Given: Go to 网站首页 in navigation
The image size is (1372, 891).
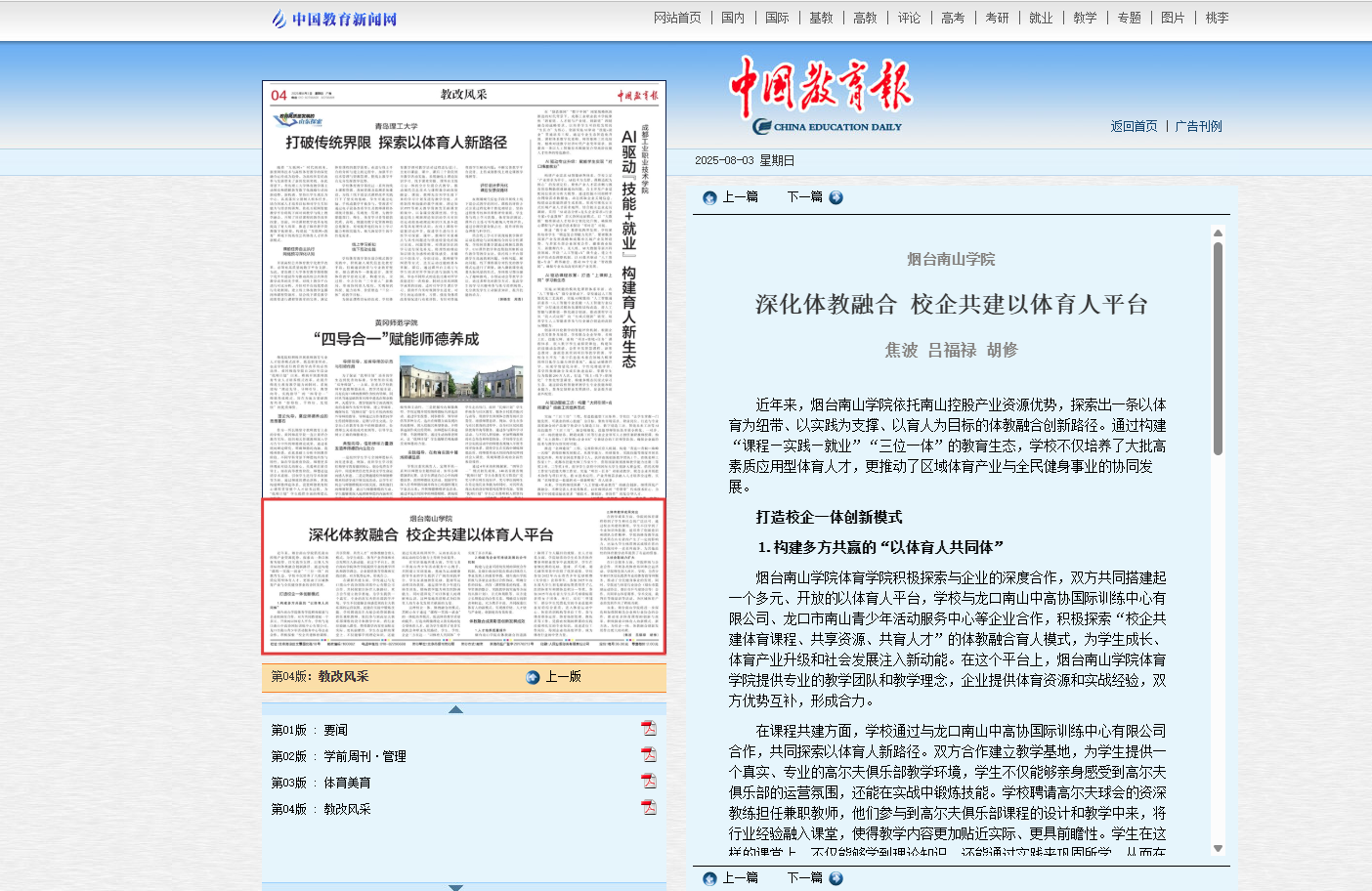Looking at the screenshot, I should [x=677, y=18].
